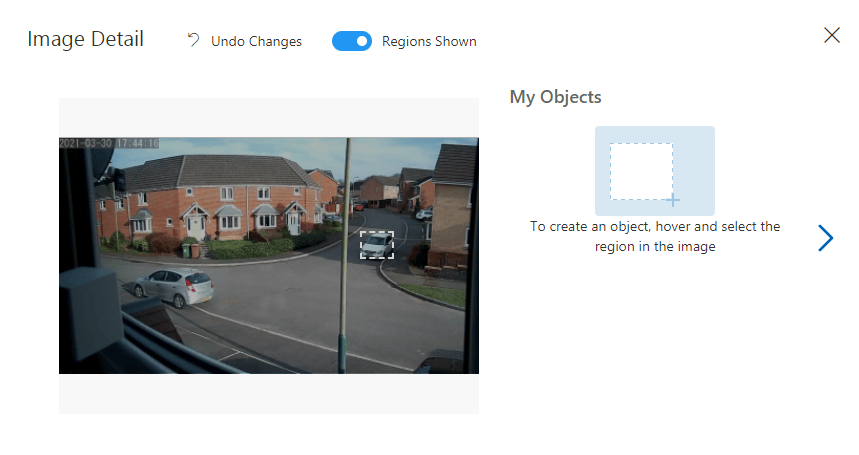
Task: Close the Image Detail dialog
Action: (x=832, y=35)
